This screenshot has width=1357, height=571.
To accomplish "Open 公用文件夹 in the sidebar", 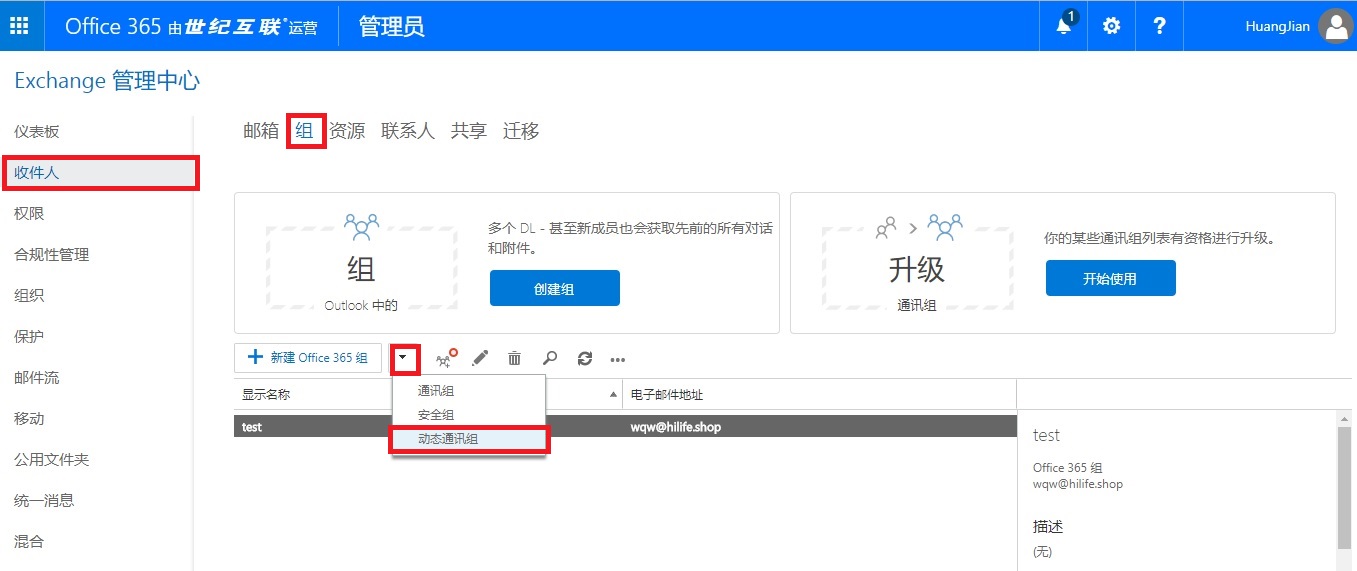I will pyautogui.click(x=52, y=459).
